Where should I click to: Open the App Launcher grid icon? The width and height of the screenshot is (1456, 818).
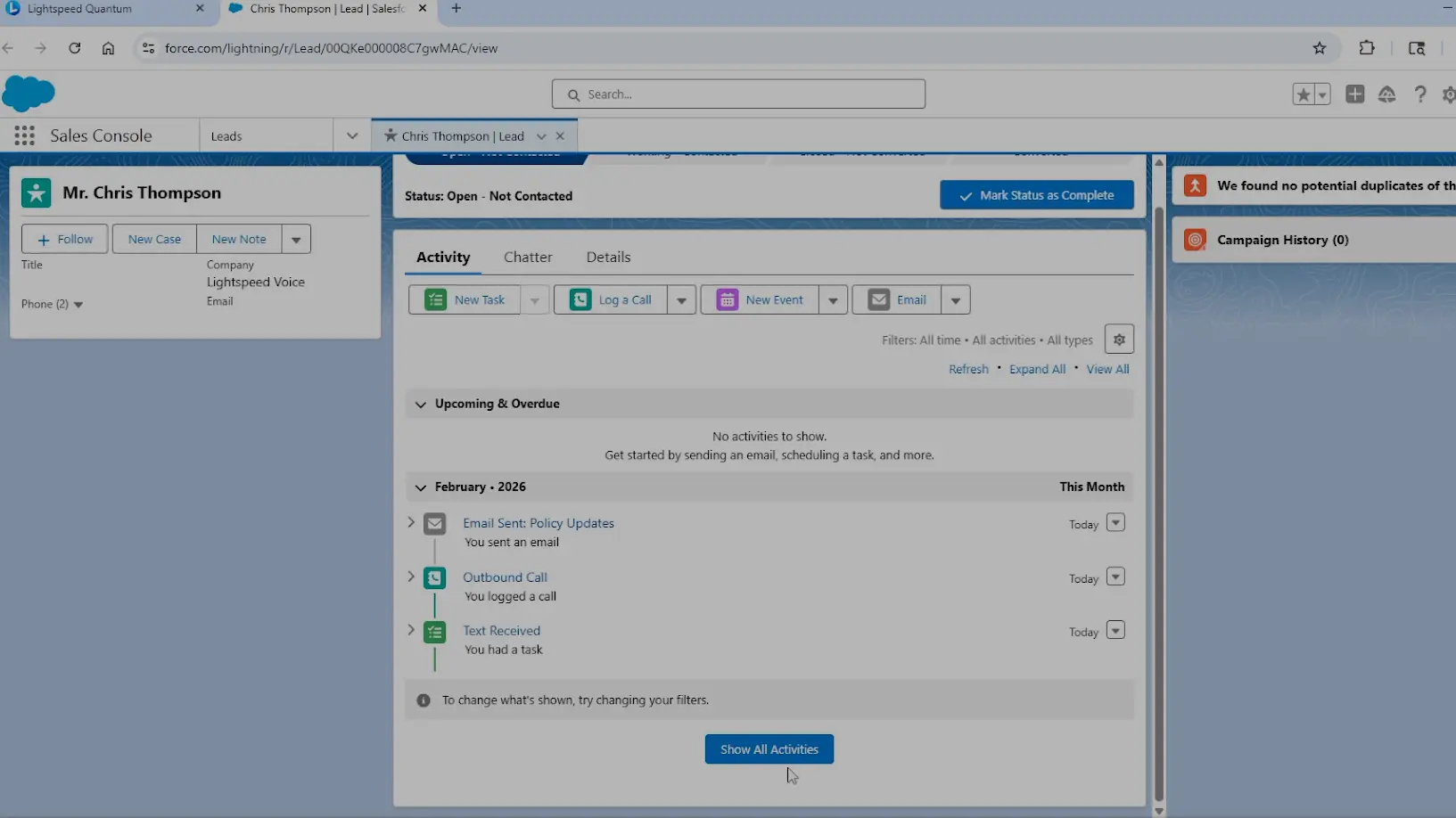[x=24, y=135]
